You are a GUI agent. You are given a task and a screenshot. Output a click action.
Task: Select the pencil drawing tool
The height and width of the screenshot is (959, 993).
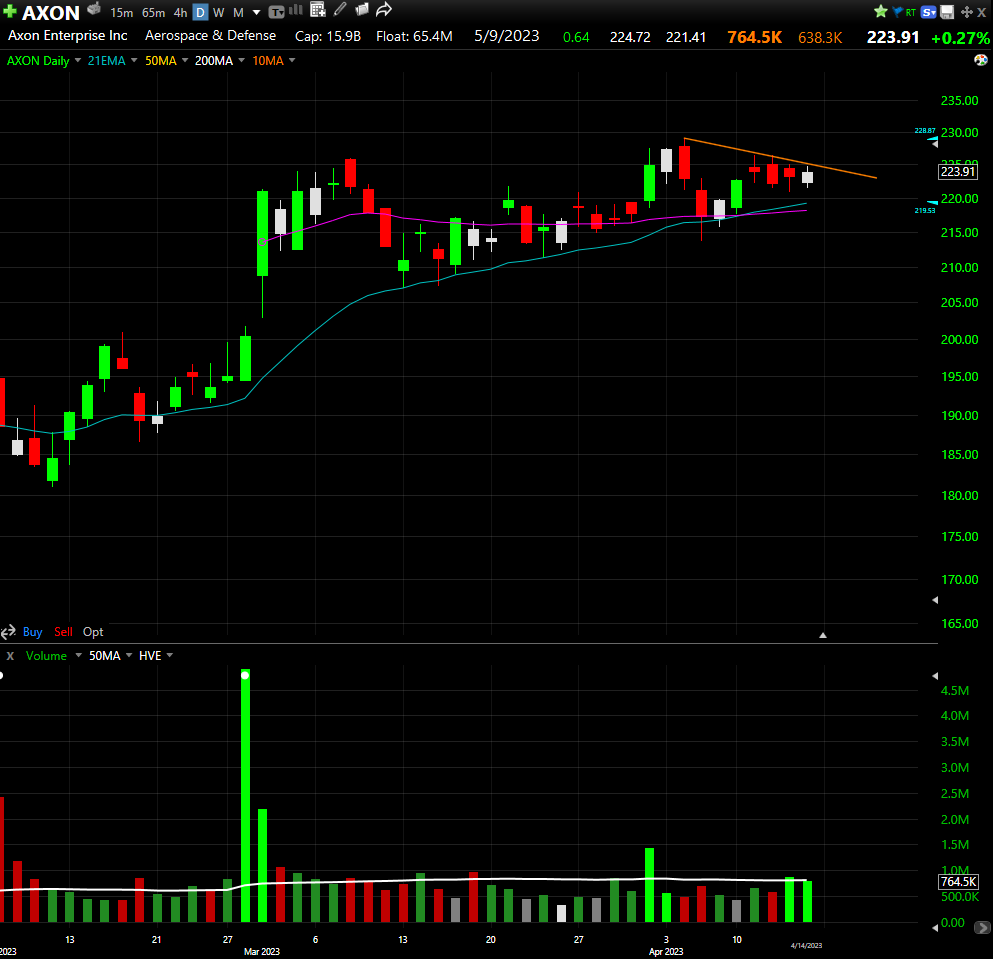(341, 9)
